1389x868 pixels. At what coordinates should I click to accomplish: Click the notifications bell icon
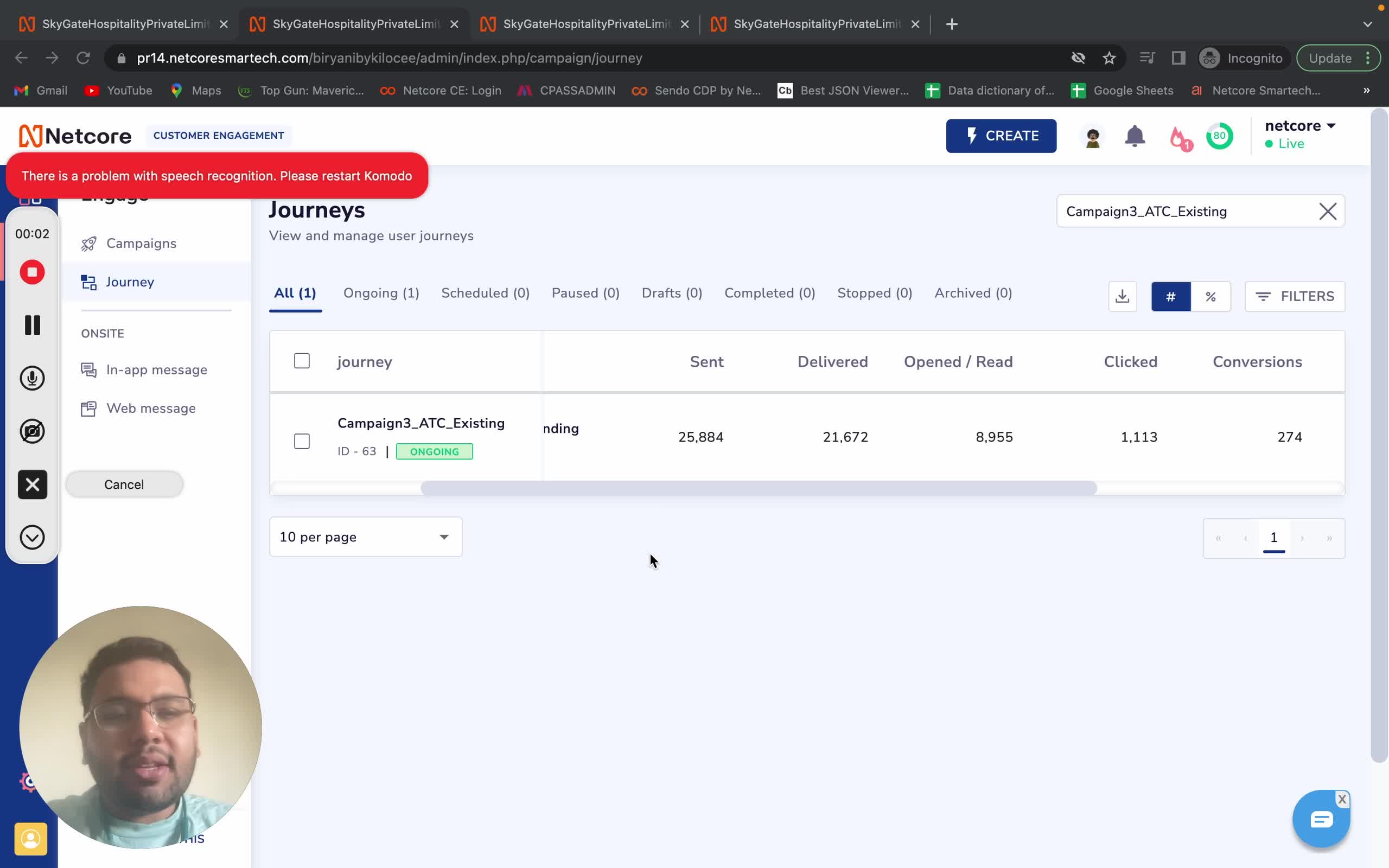point(1134,136)
